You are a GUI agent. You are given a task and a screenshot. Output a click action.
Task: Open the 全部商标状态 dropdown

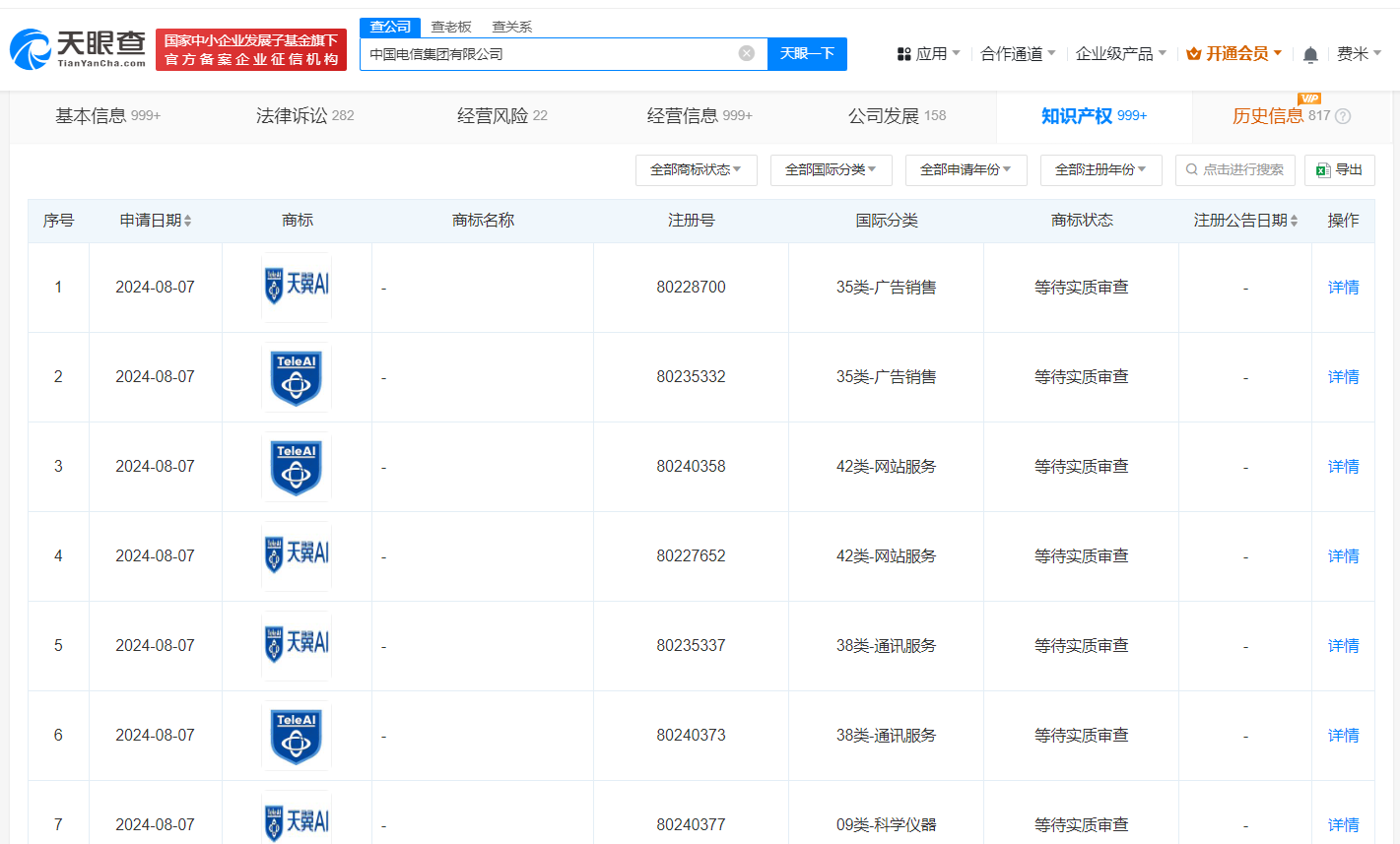[696, 169]
